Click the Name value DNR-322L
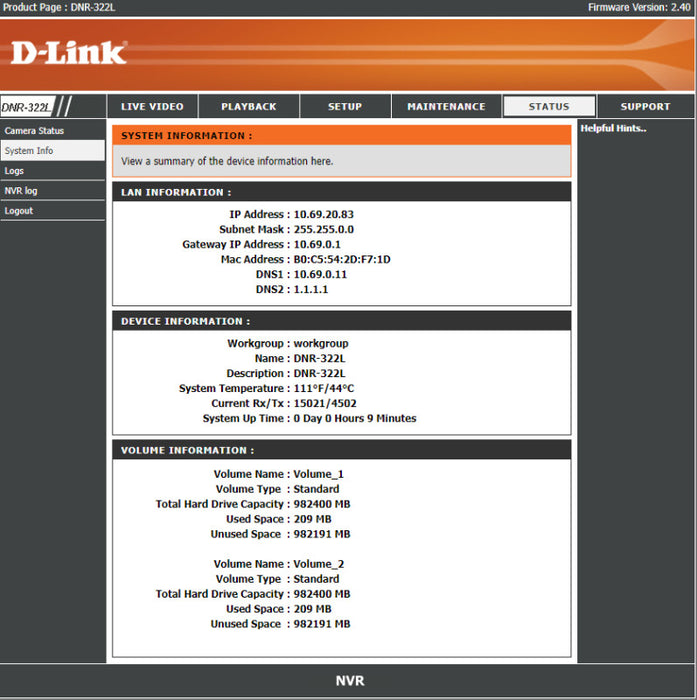Screen dimensions: 697x700 point(319,358)
